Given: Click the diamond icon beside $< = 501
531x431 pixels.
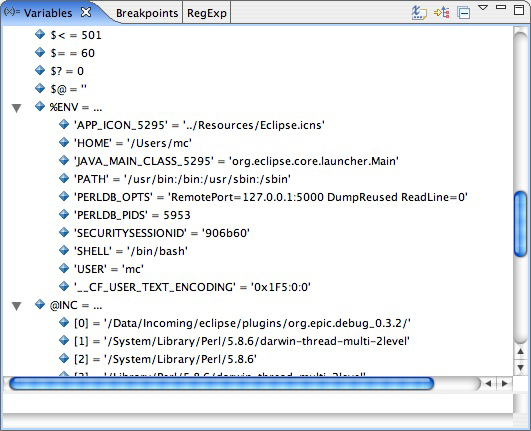Looking at the screenshot, I should click(x=40, y=34).
